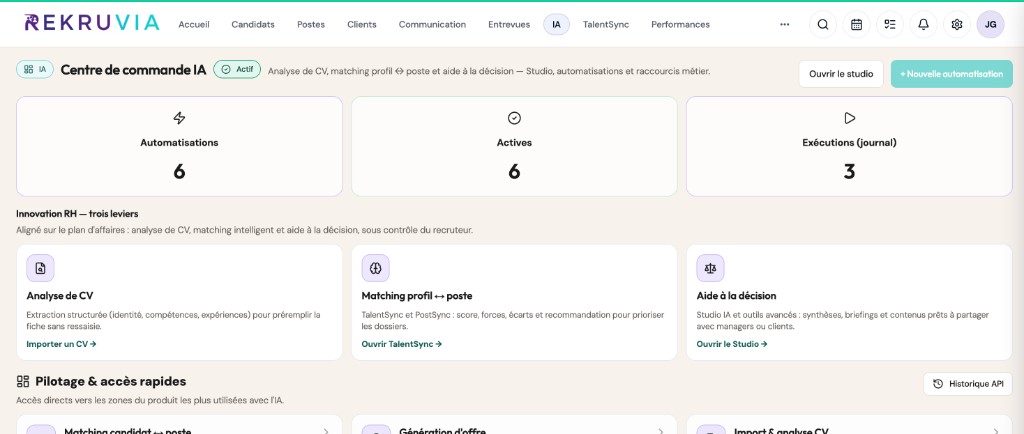Click the Matching profil brain icon

click(x=376, y=268)
